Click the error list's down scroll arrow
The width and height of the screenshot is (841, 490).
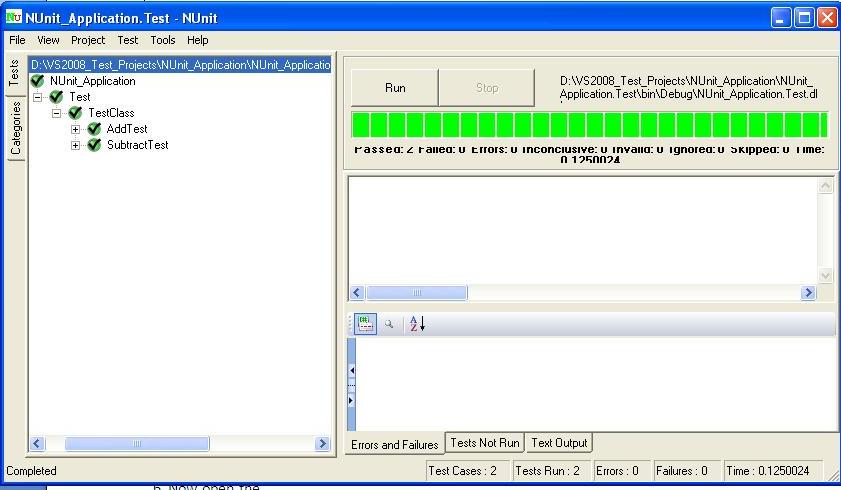pos(826,276)
